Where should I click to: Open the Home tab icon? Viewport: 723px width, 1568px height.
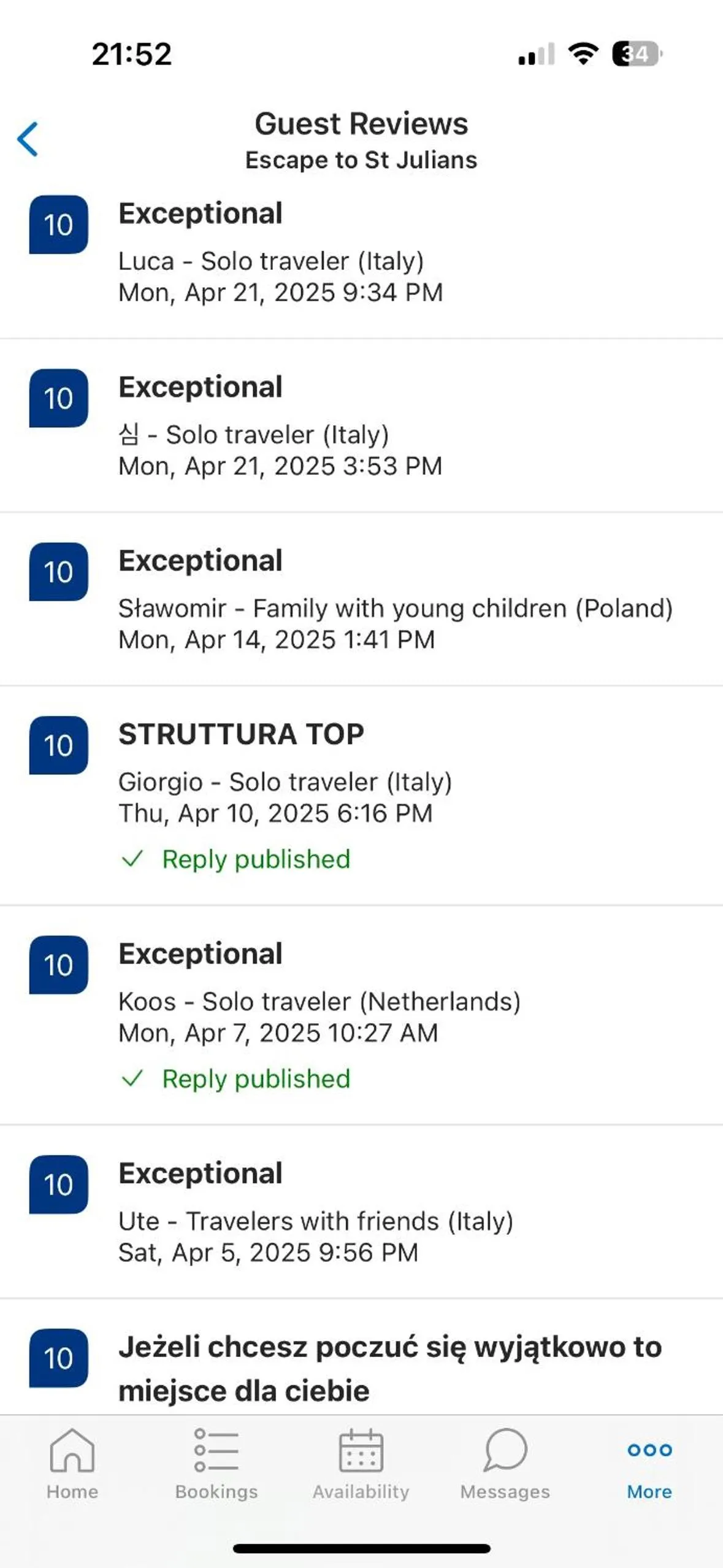click(x=72, y=1451)
